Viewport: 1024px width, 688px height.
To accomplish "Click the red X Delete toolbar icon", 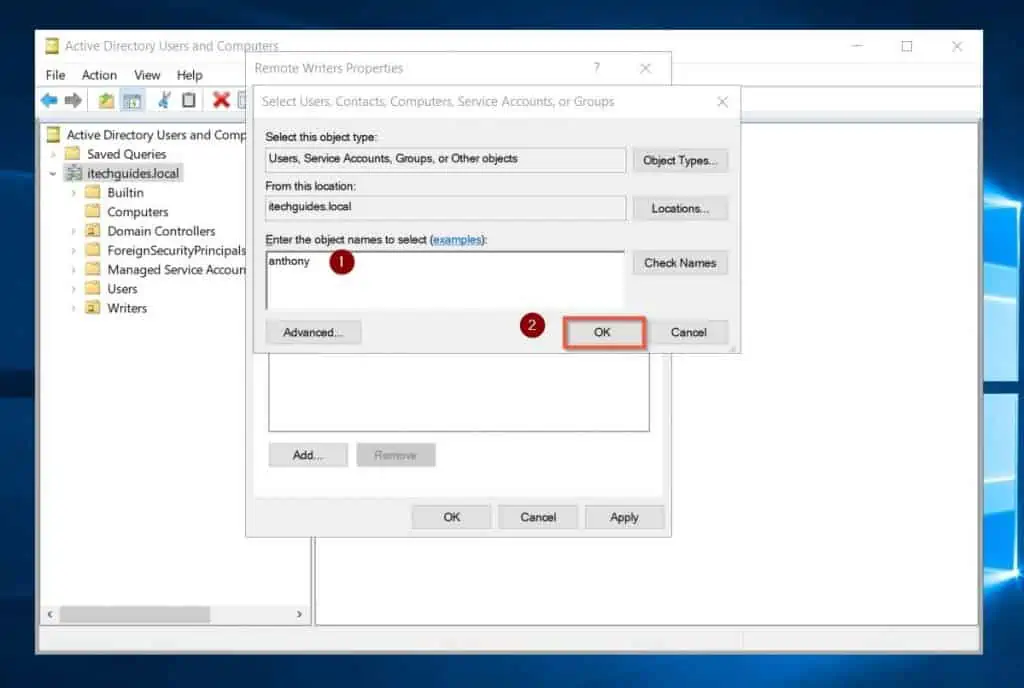I will point(221,100).
